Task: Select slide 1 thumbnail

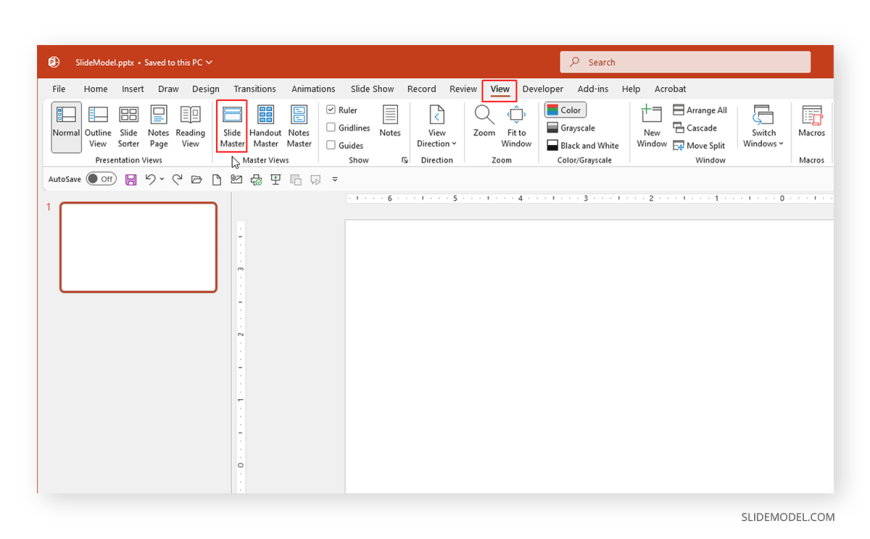Action: tap(138, 247)
